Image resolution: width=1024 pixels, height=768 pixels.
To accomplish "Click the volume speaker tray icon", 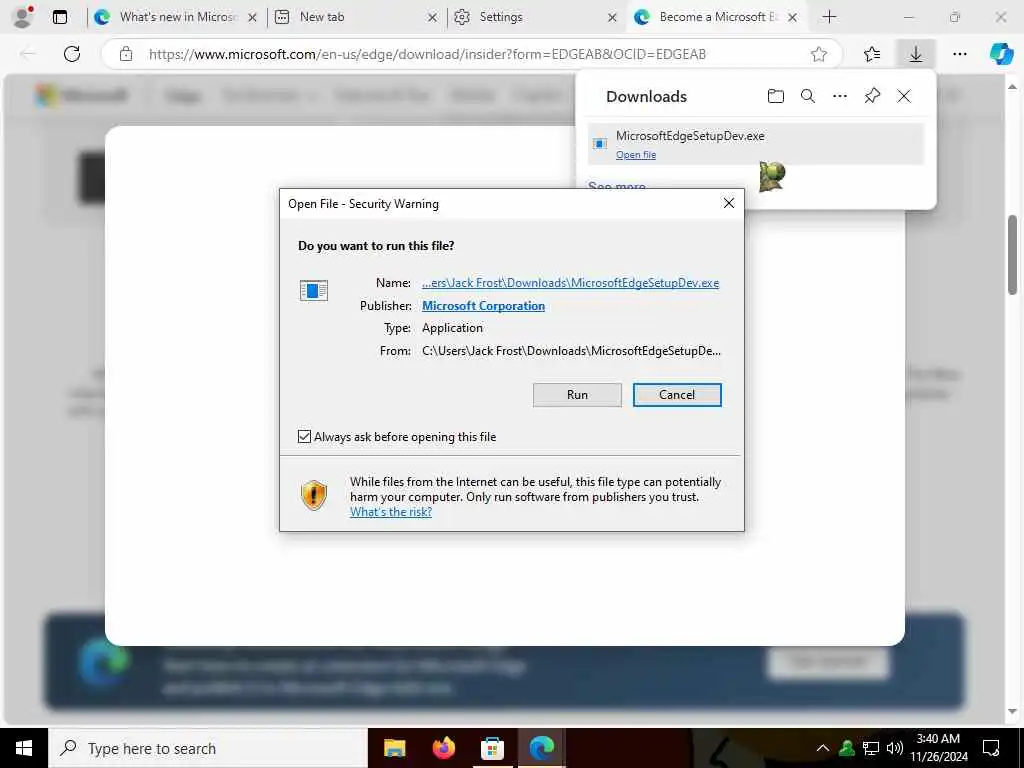I will tap(895, 748).
